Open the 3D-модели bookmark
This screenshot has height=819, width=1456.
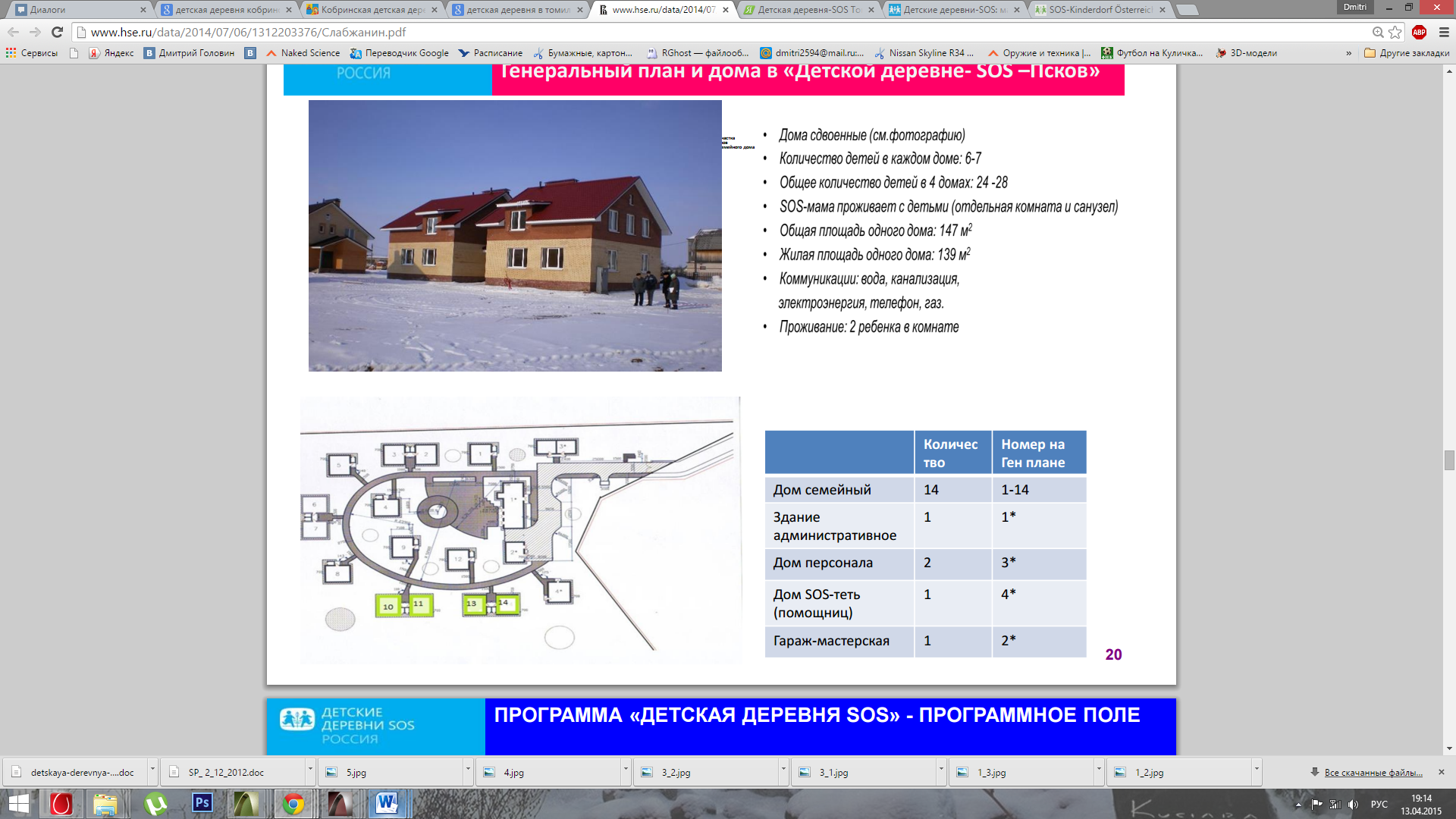(x=1246, y=53)
